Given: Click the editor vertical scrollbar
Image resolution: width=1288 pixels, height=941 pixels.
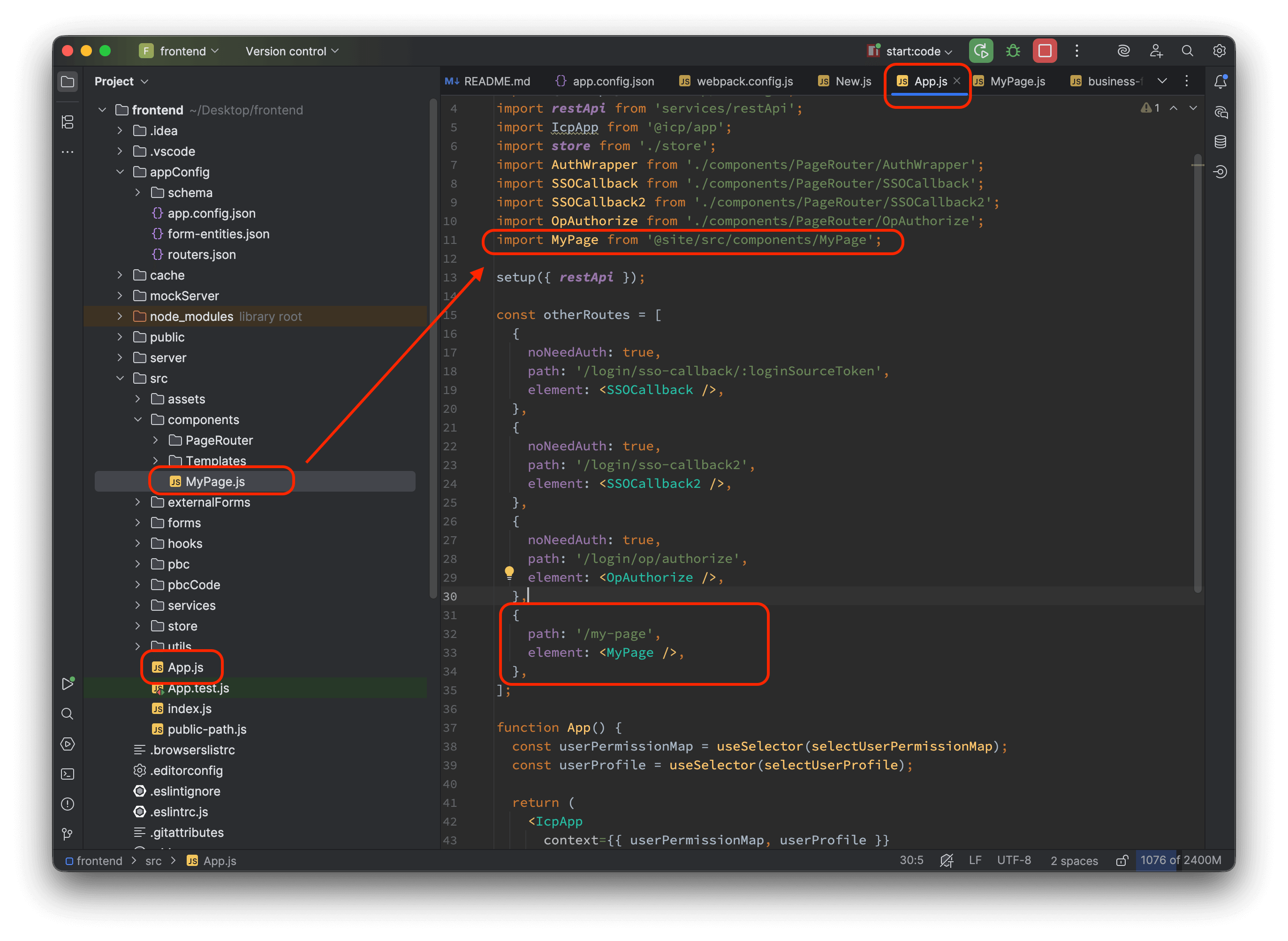Looking at the screenshot, I should tap(1197, 373).
